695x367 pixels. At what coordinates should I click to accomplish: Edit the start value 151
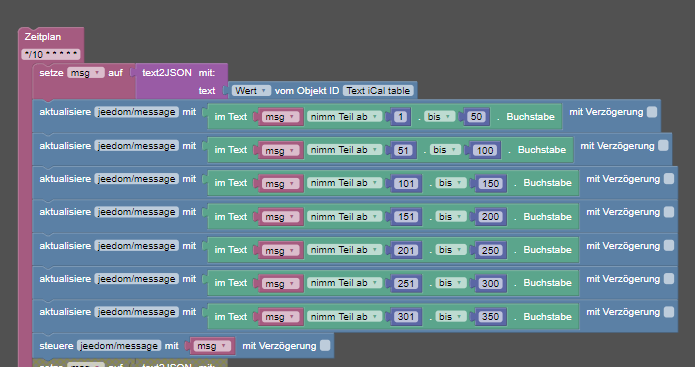coord(406,217)
